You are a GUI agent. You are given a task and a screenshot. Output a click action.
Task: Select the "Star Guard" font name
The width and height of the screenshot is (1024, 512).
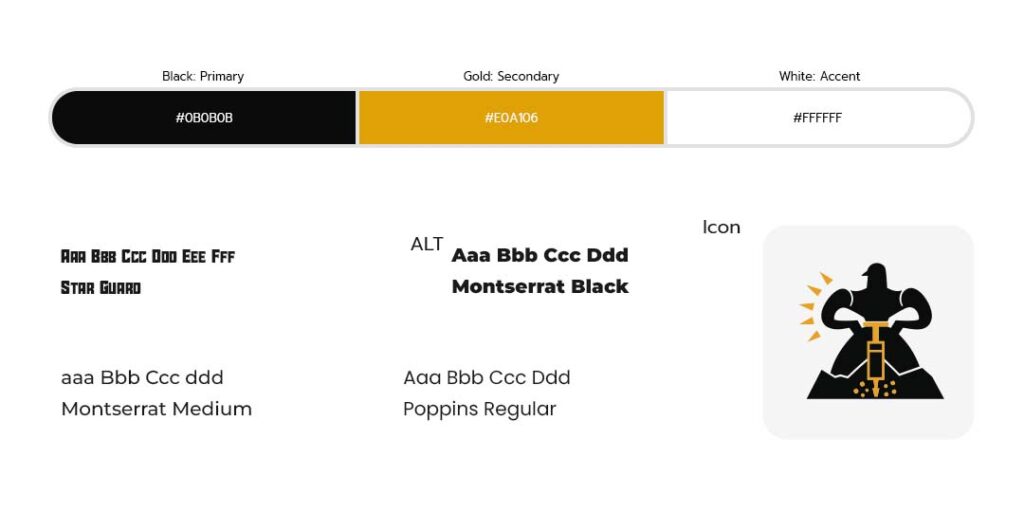tap(101, 288)
